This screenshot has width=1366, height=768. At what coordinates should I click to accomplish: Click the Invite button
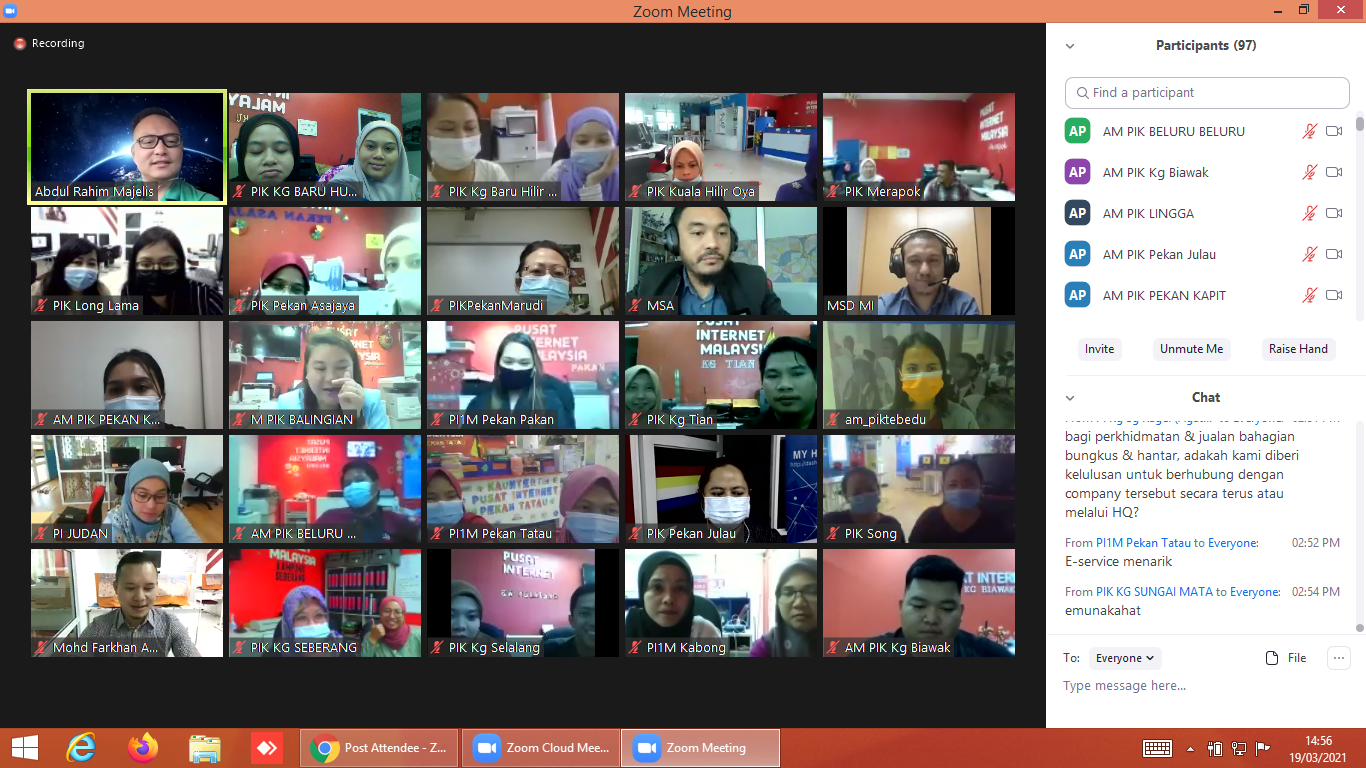[1099, 349]
